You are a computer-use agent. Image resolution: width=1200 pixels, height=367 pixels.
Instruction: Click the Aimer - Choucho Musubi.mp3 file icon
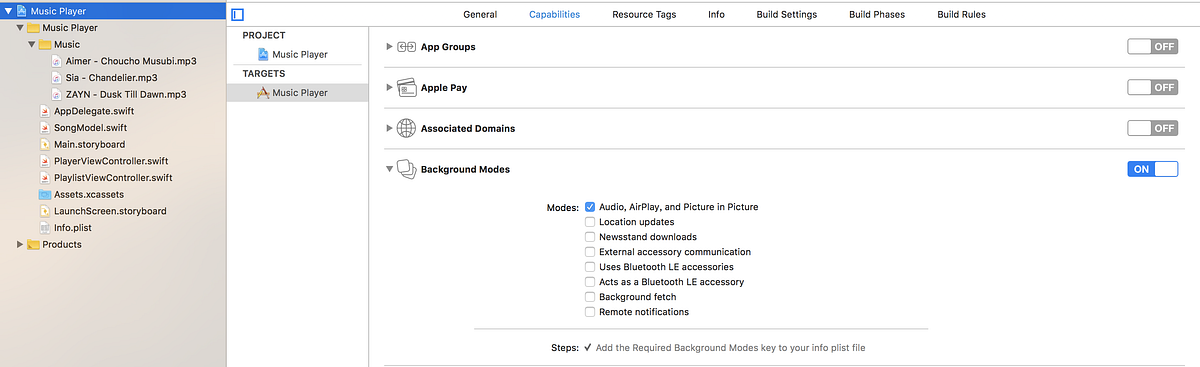pos(56,61)
